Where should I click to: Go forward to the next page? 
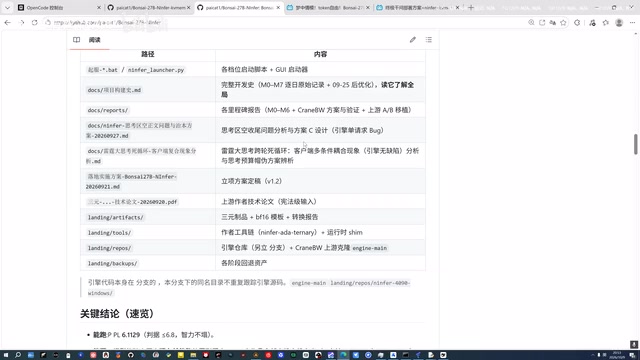click(21, 22)
